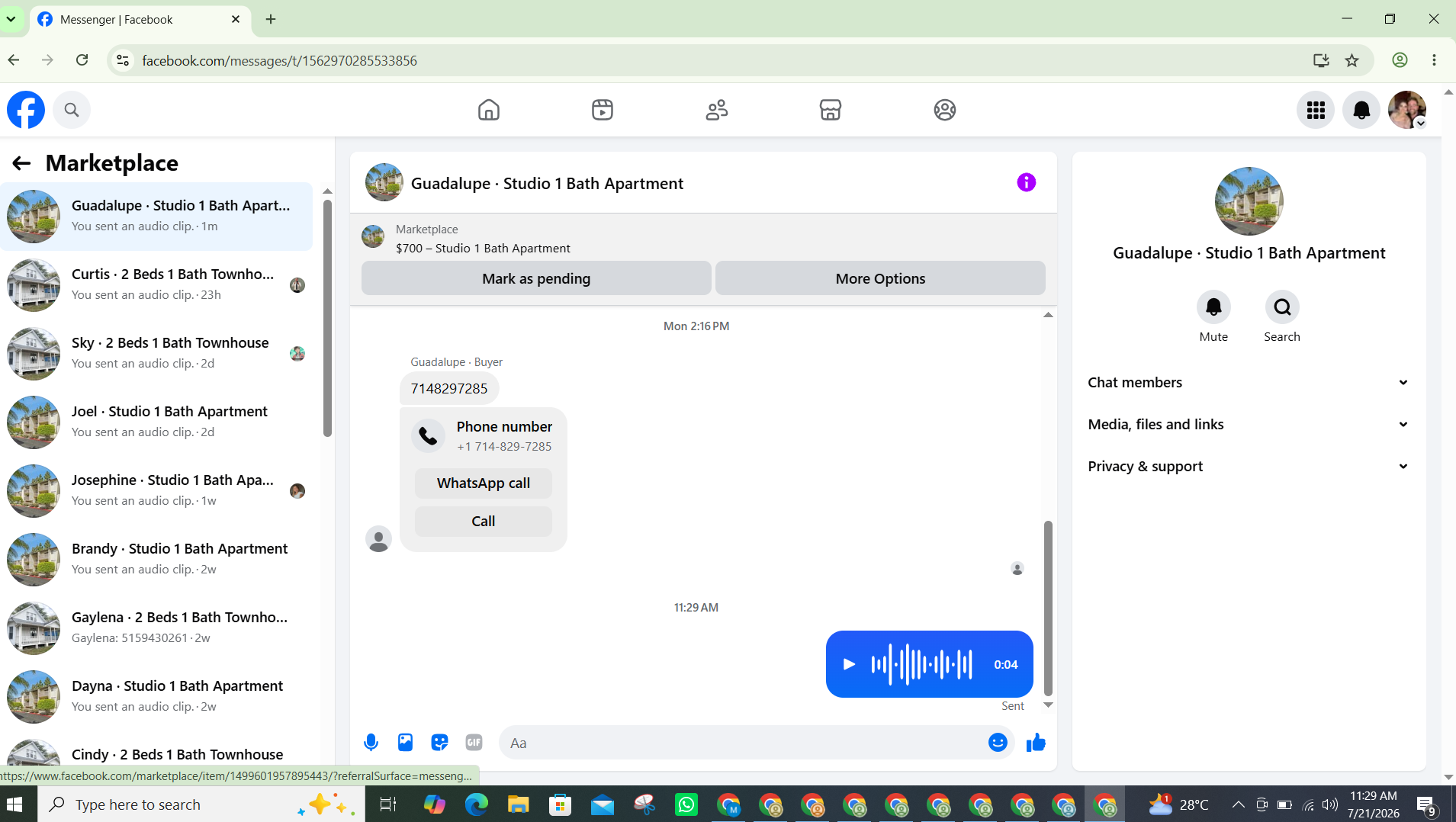
Task: Open the Chrome profile icon
Action: [1400, 60]
